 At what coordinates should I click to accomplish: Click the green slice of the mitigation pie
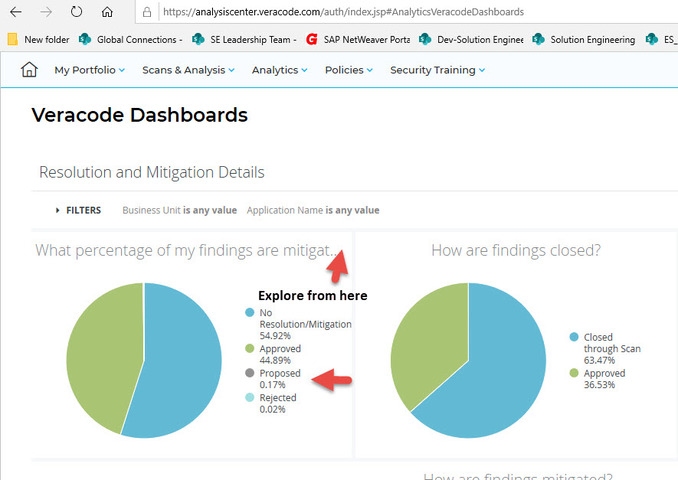(104, 355)
